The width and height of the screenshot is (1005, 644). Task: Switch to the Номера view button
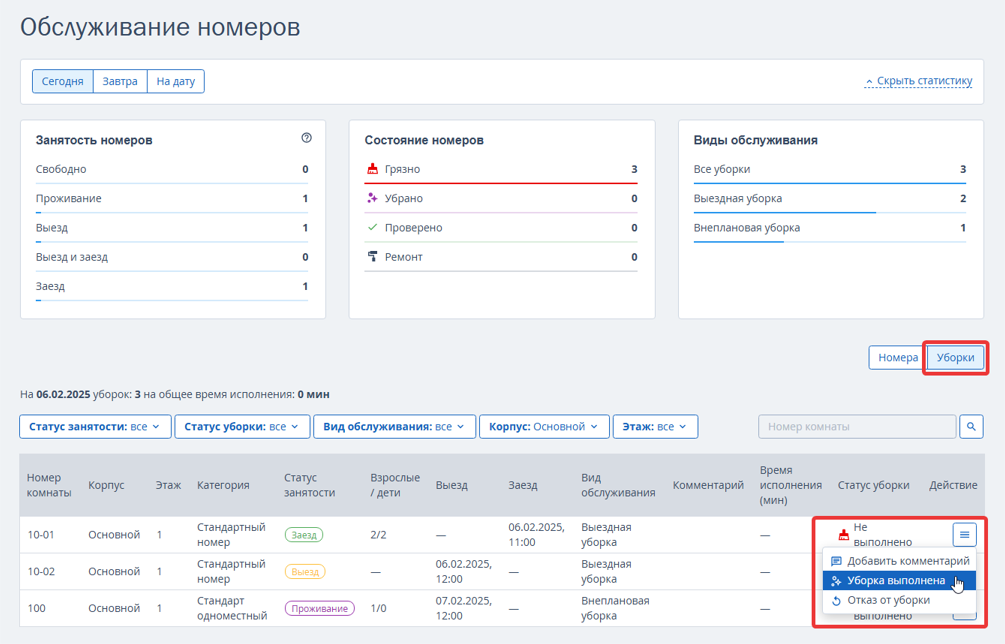pos(897,358)
